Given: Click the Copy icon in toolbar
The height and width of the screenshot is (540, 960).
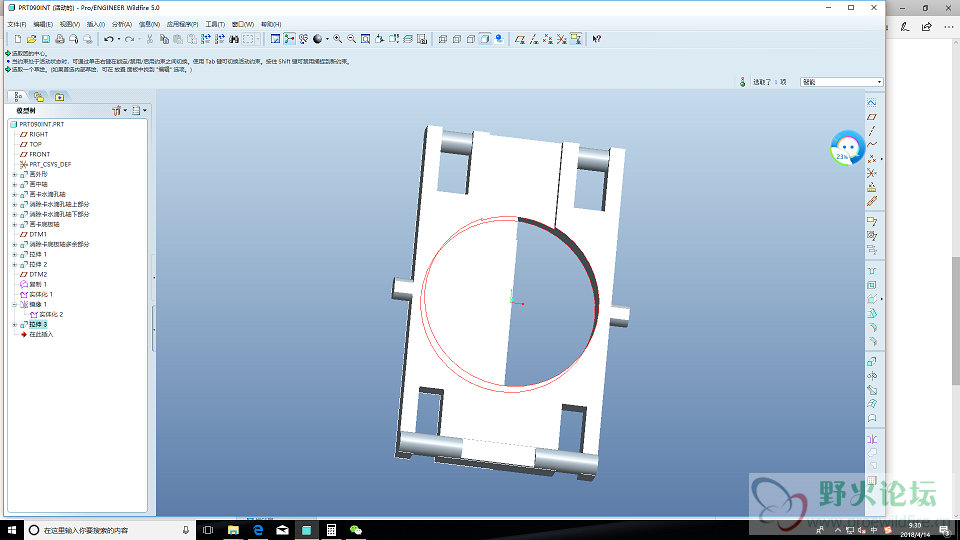Looking at the screenshot, I should [x=164, y=39].
